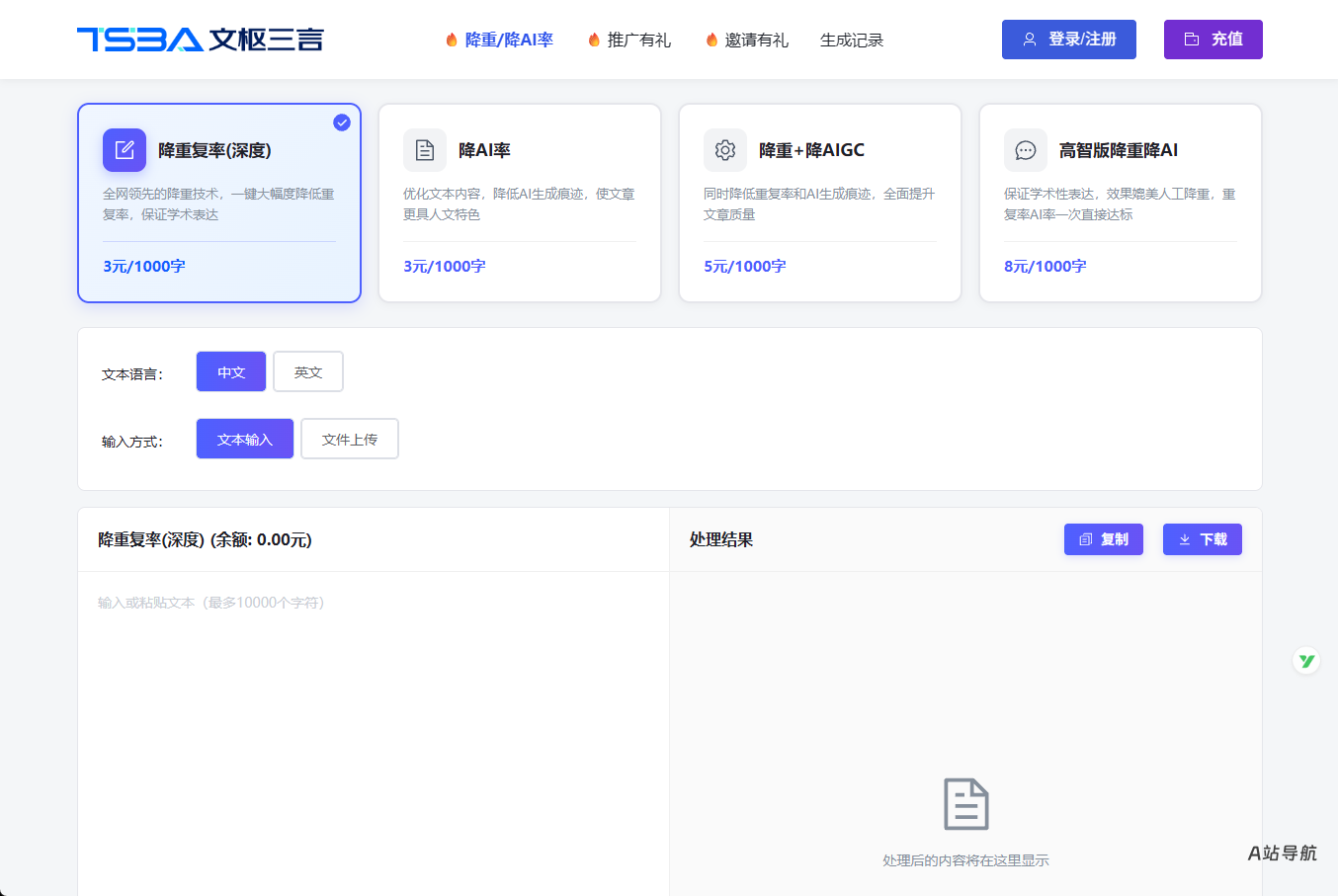The width and height of the screenshot is (1338, 896).
Task: Select the 降AI率 service card
Action: tap(520, 203)
